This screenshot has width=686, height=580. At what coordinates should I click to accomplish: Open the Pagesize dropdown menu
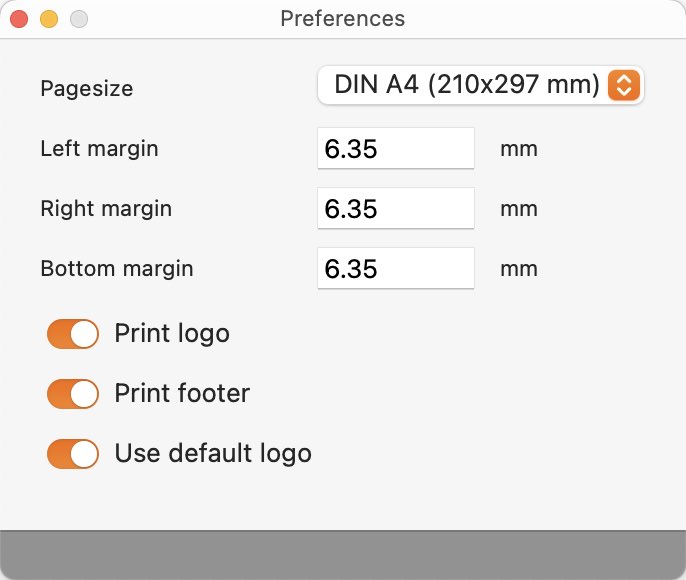point(480,85)
